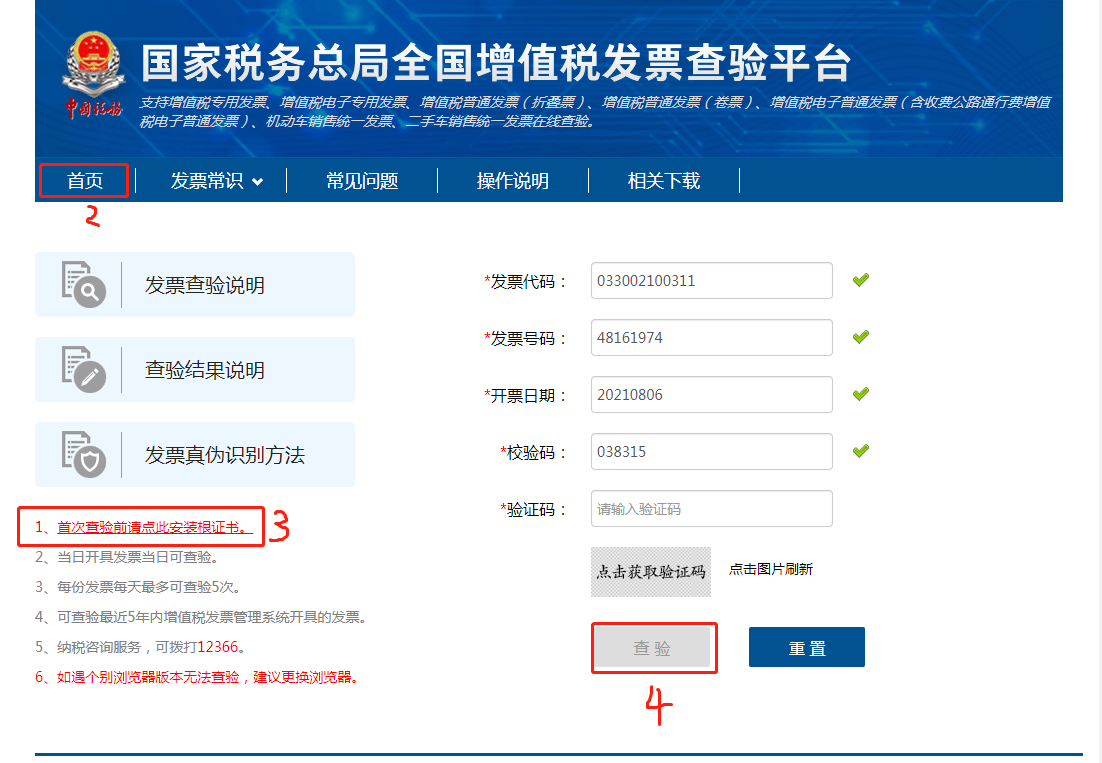Click the green checkmark beside 校验码

860,451
